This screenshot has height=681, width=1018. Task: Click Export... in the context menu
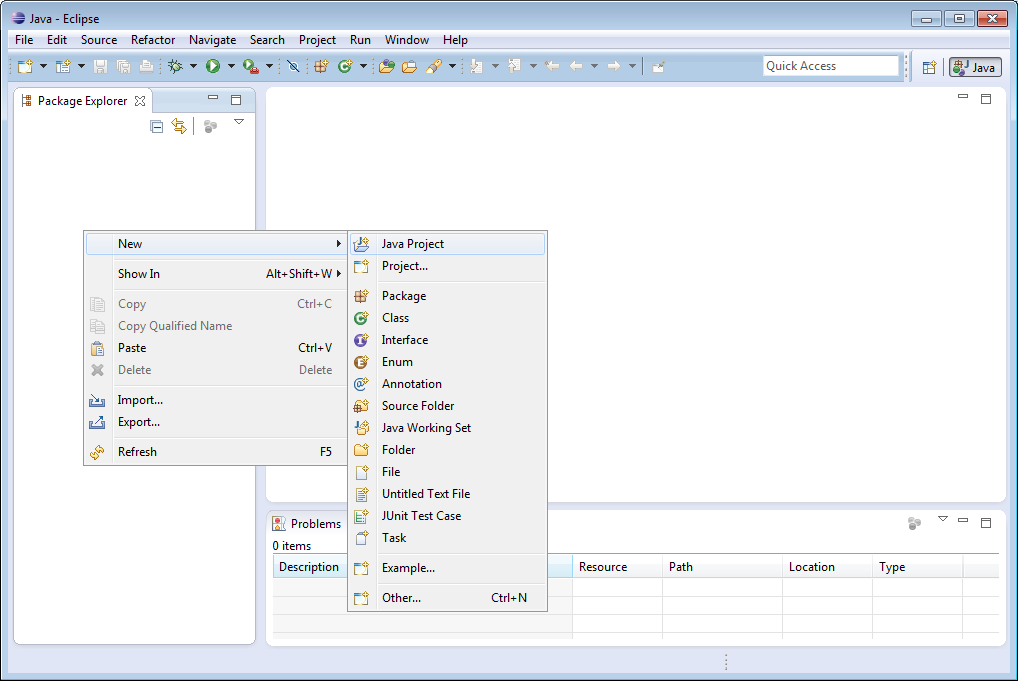coord(216,421)
